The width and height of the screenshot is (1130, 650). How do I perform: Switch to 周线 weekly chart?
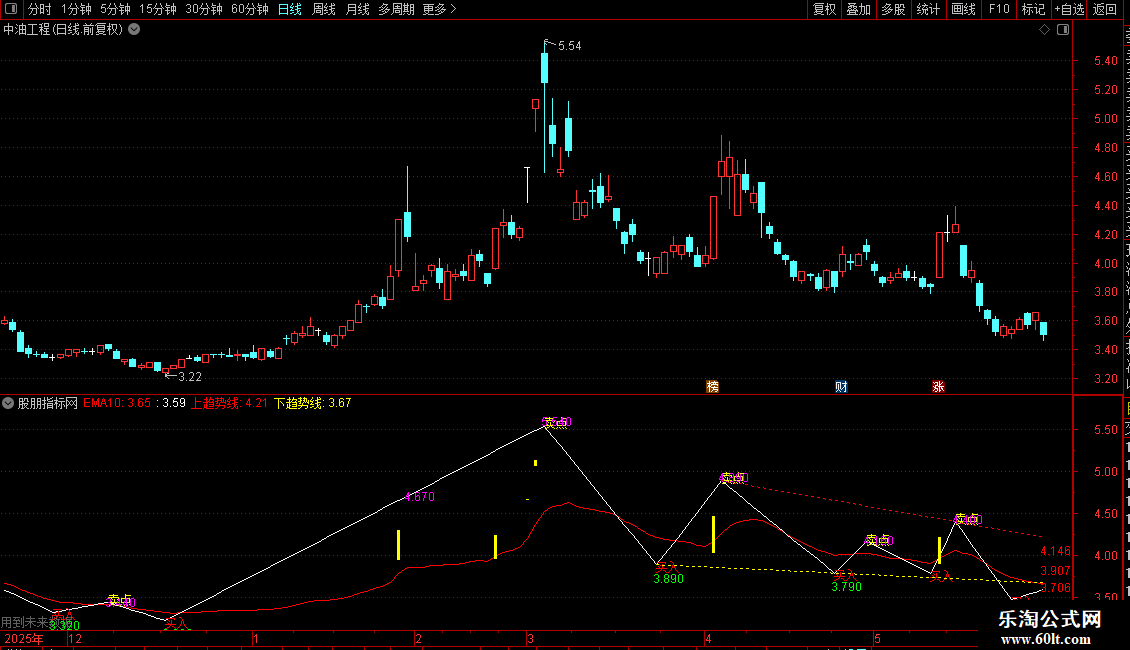coord(324,9)
